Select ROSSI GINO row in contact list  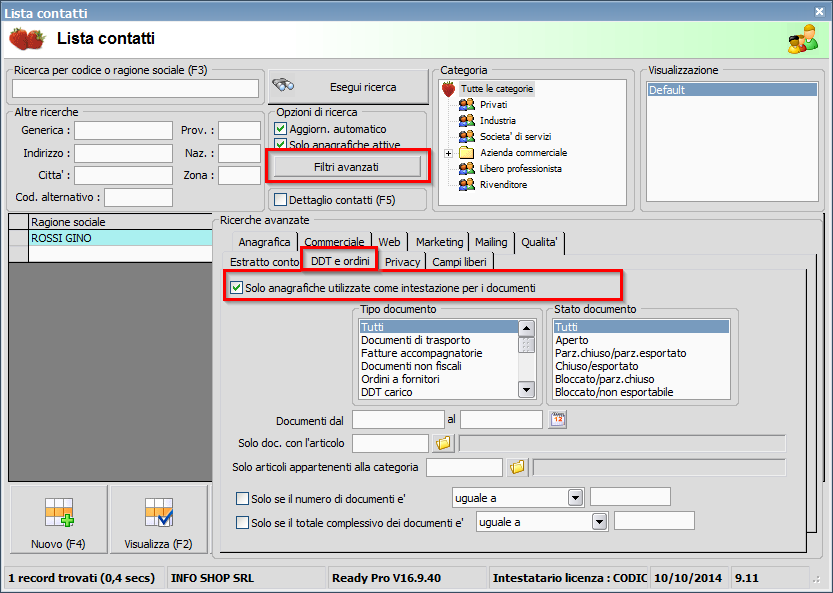pyautogui.click(x=121, y=238)
